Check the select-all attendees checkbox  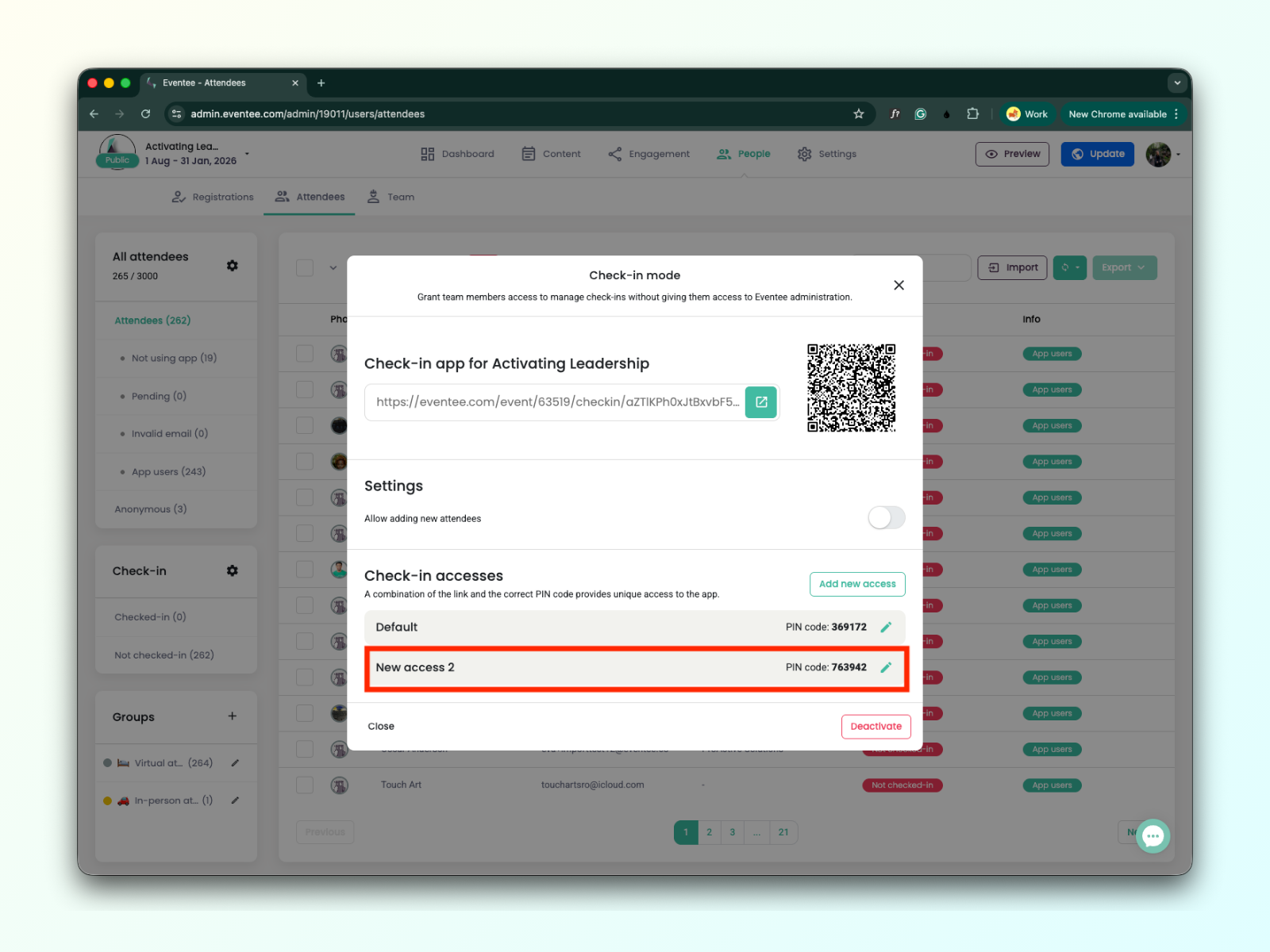(305, 268)
